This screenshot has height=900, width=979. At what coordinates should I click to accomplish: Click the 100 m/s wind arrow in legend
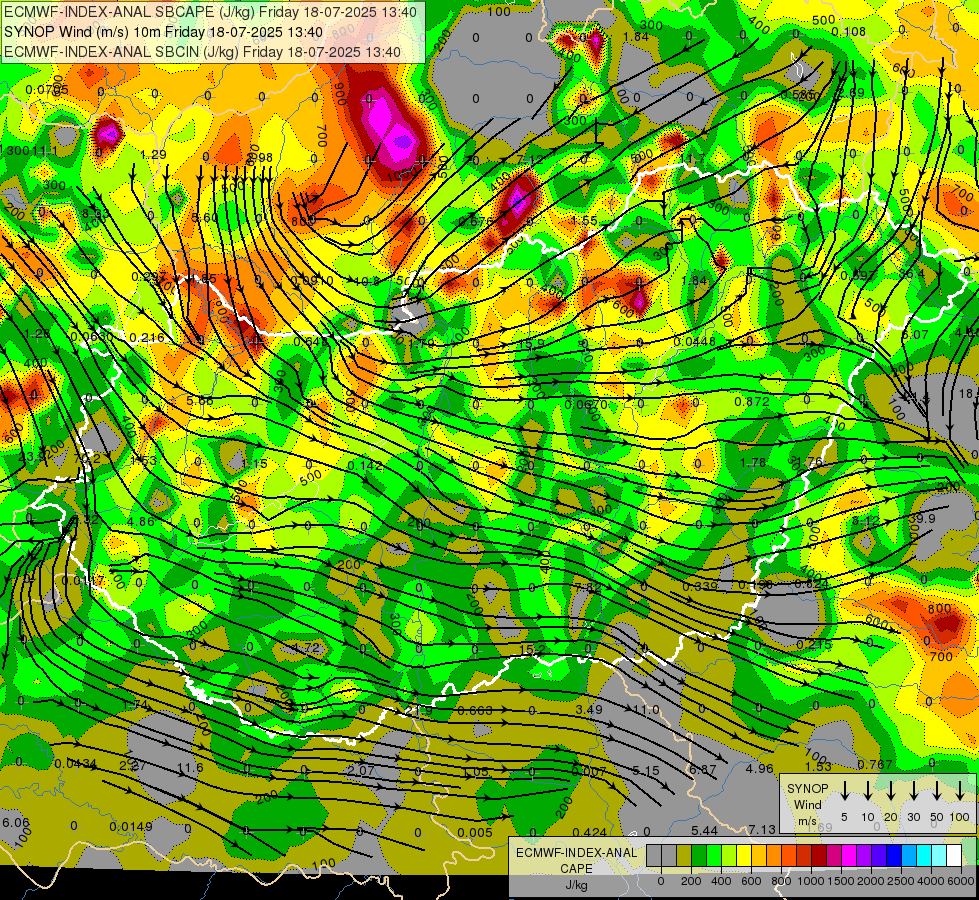(x=960, y=790)
